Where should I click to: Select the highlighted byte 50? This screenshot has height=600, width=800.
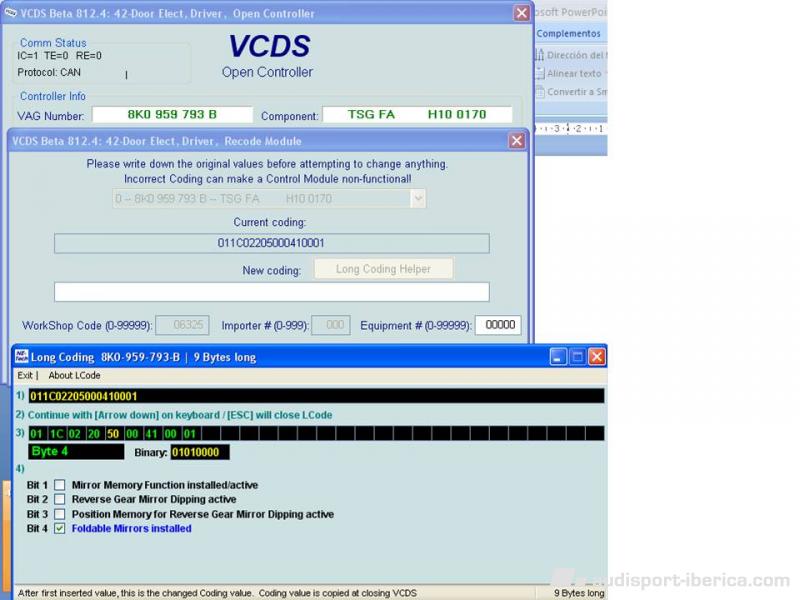(113, 434)
